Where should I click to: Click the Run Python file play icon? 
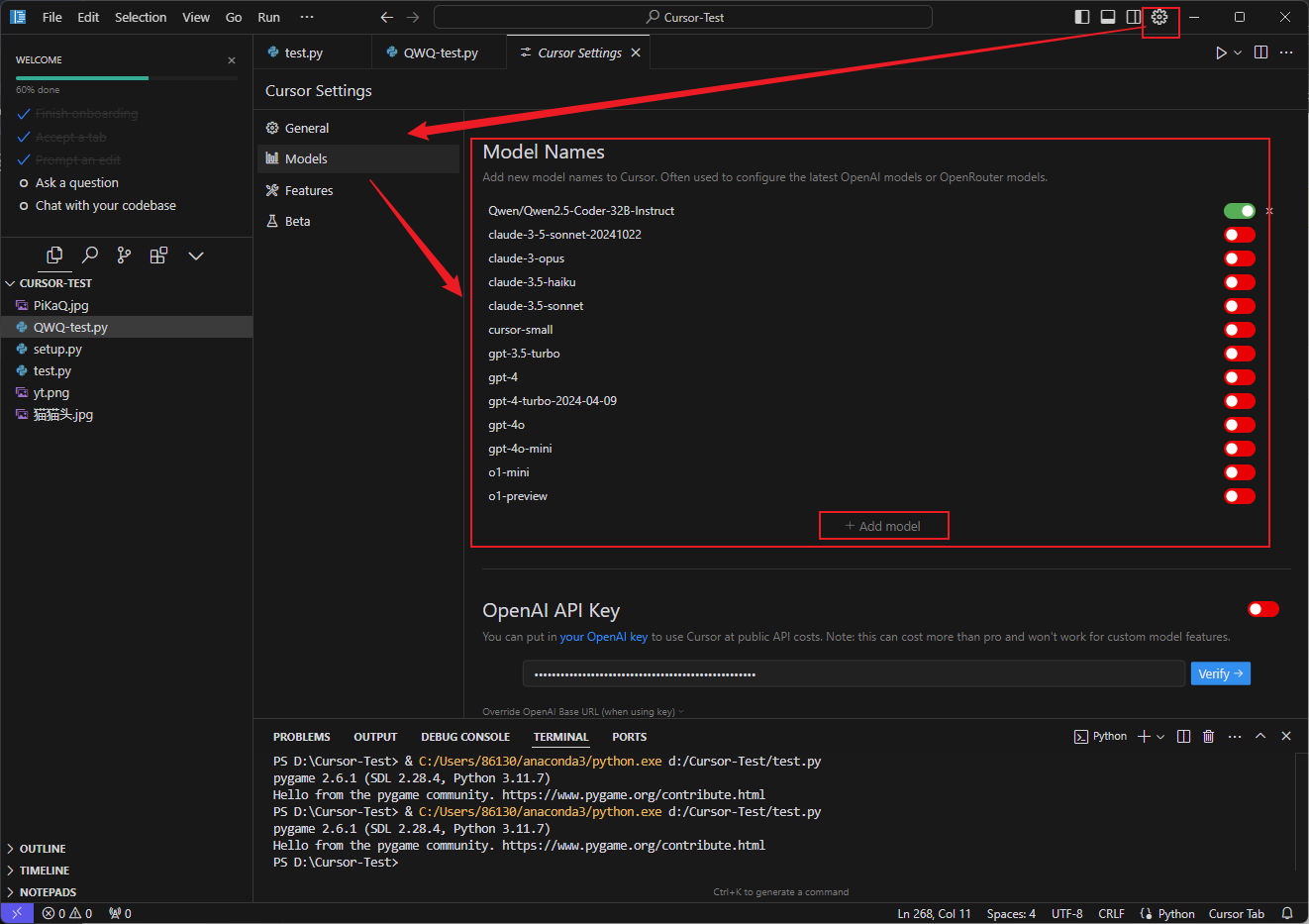(x=1221, y=52)
